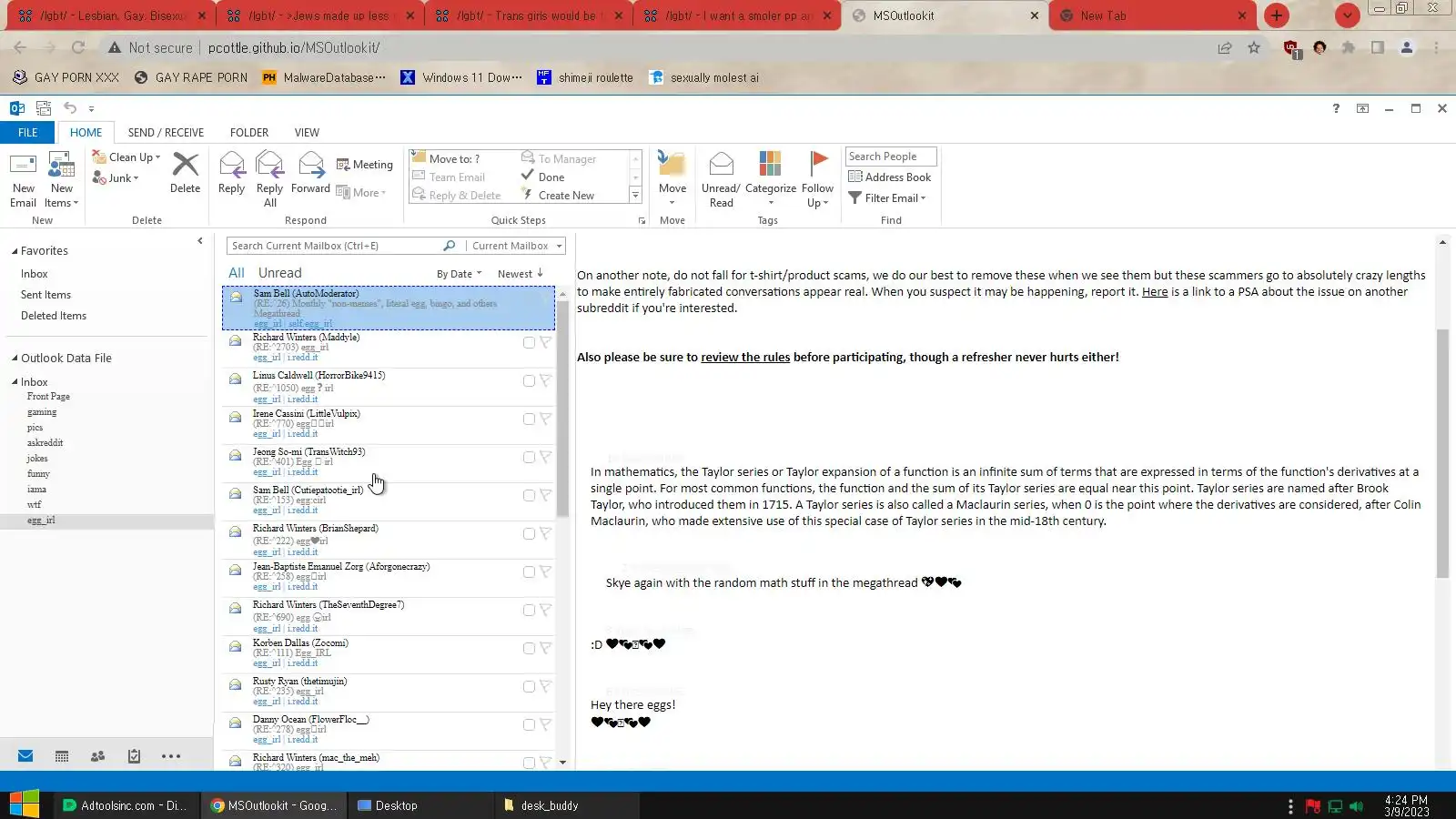Open a new browser tab with plus button
This screenshot has width=1456, height=819.
[x=1277, y=15]
